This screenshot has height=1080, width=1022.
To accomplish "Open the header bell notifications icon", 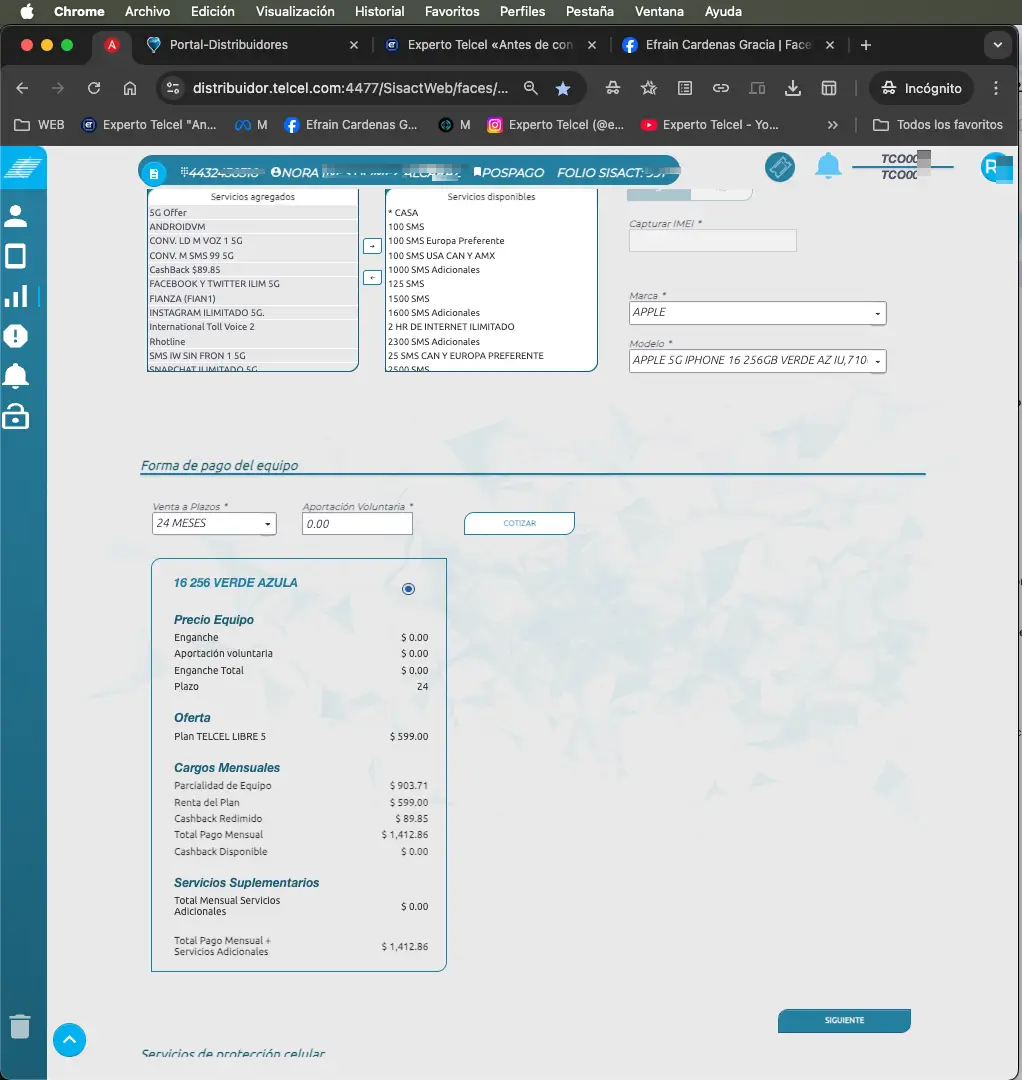I will (x=828, y=166).
